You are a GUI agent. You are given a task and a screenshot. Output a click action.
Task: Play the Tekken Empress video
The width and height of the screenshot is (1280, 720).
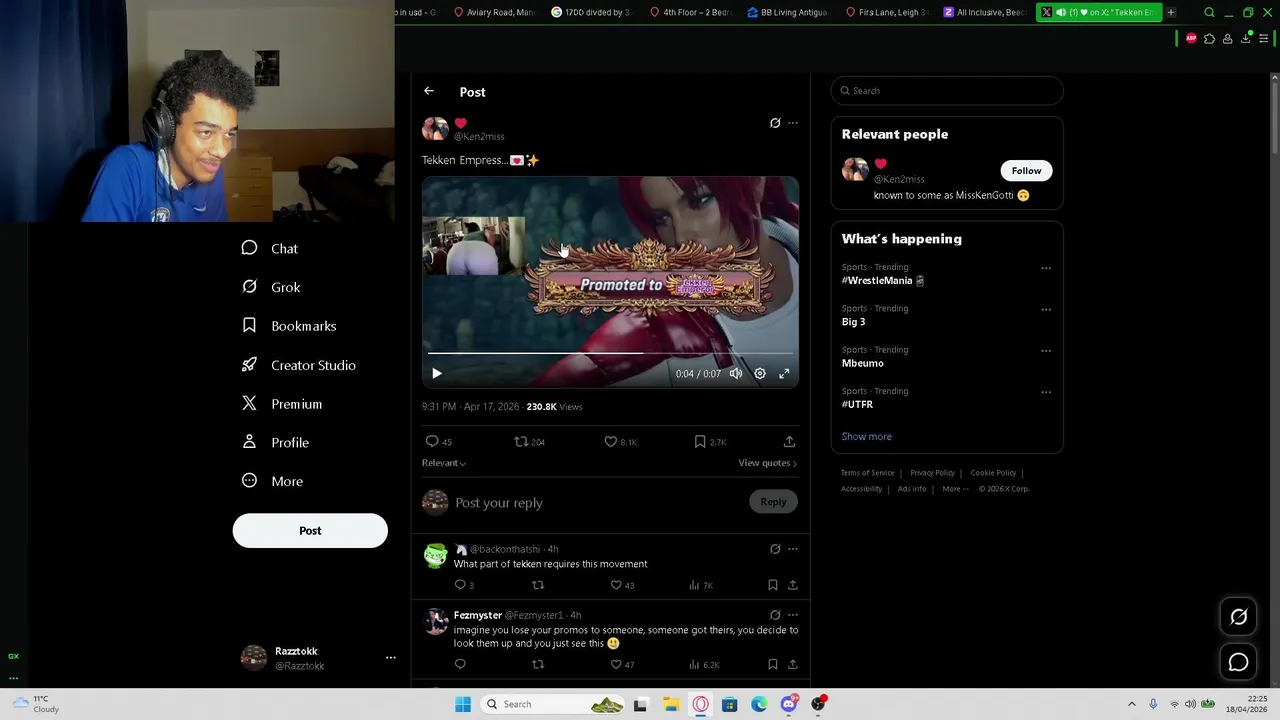tap(437, 373)
